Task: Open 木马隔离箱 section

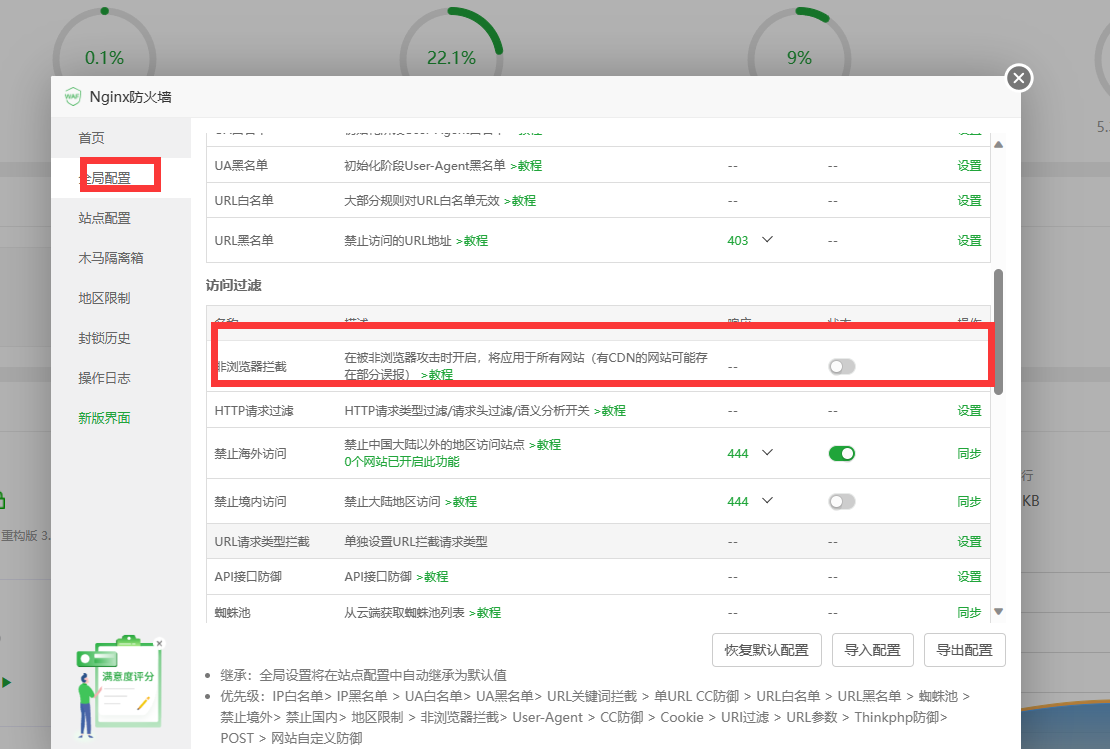Action: click(110, 258)
